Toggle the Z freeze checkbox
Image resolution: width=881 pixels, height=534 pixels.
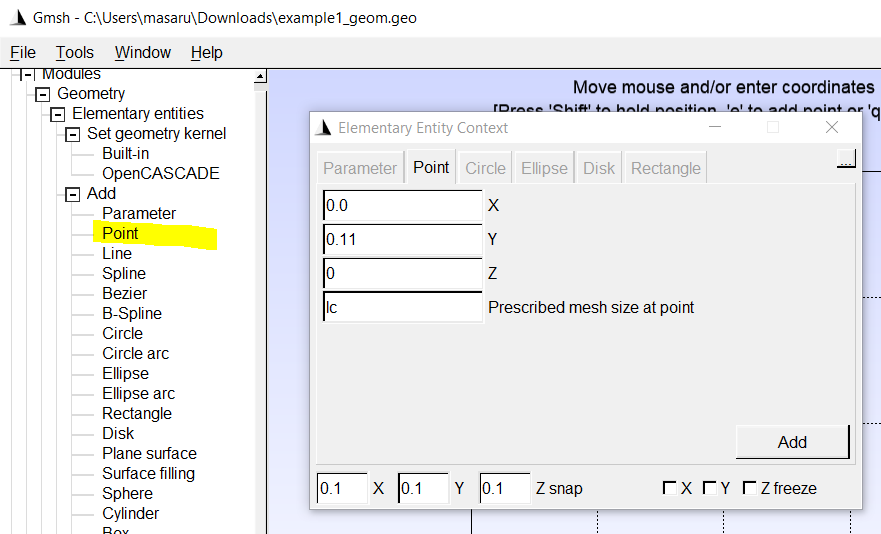pyautogui.click(x=750, y=488)
